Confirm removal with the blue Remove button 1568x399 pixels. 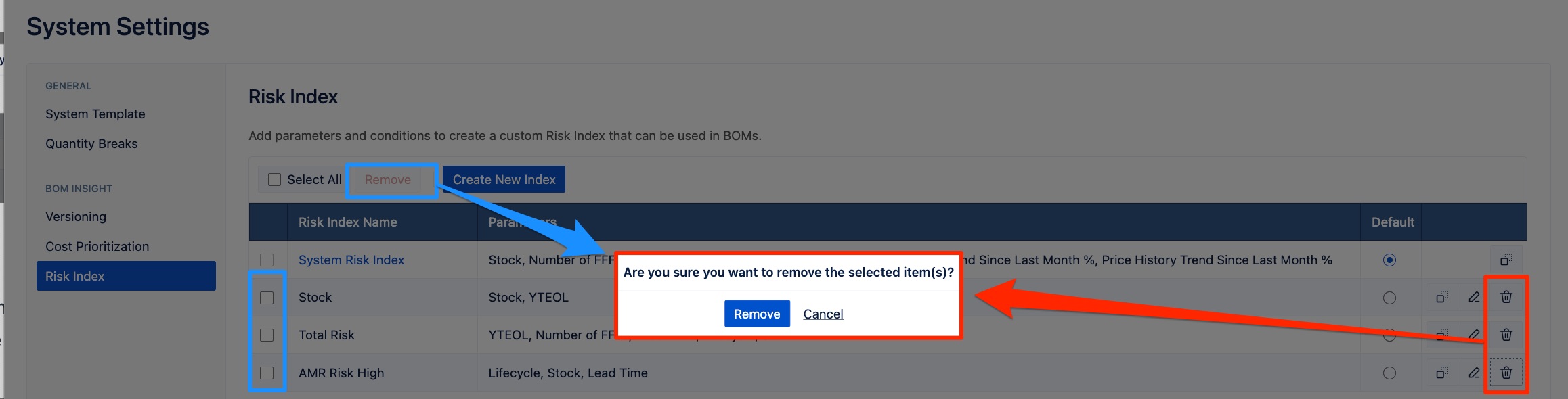coord(757,314)
